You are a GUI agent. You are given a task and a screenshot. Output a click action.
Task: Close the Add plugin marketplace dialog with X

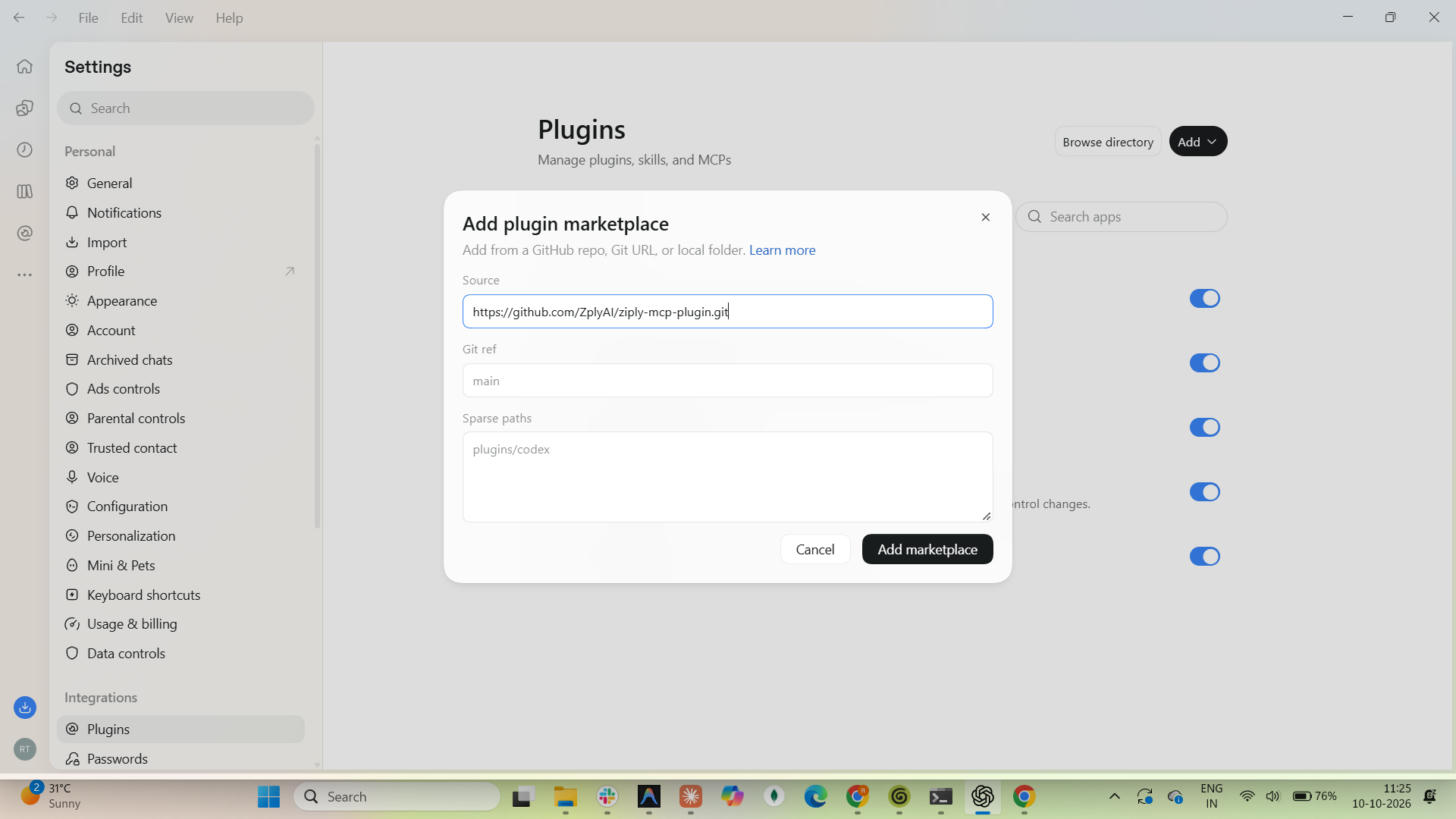[x=985, y=217]
